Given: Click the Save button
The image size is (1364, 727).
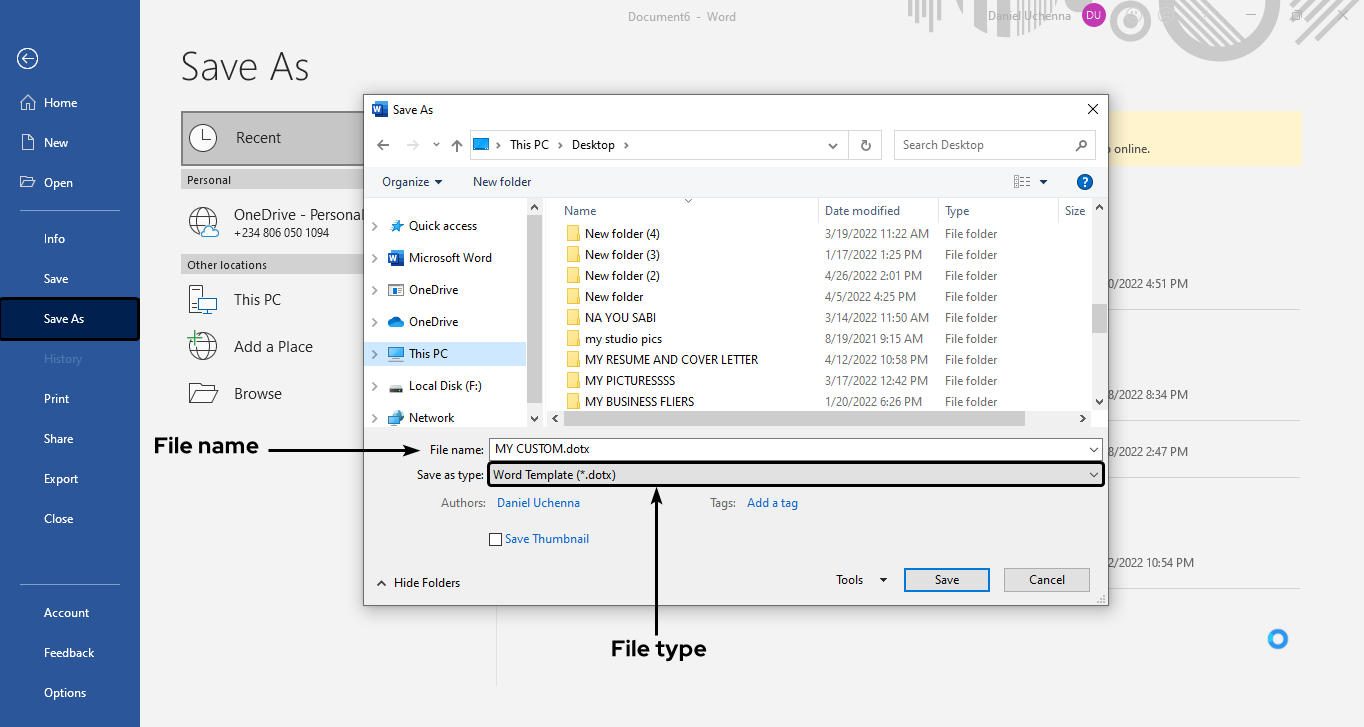Looking at the screenshot, I should coord(946,579).
